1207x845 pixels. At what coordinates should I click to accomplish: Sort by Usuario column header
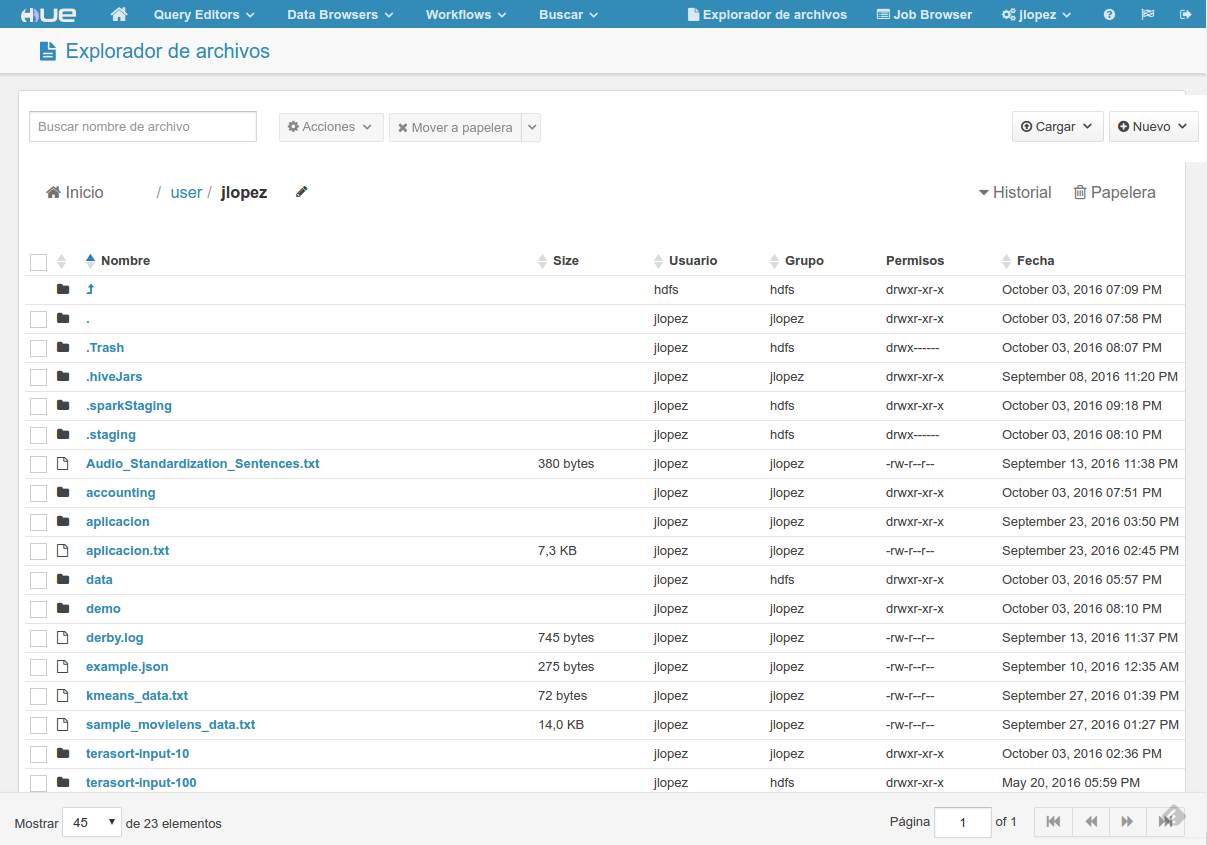tap(692, 260)
